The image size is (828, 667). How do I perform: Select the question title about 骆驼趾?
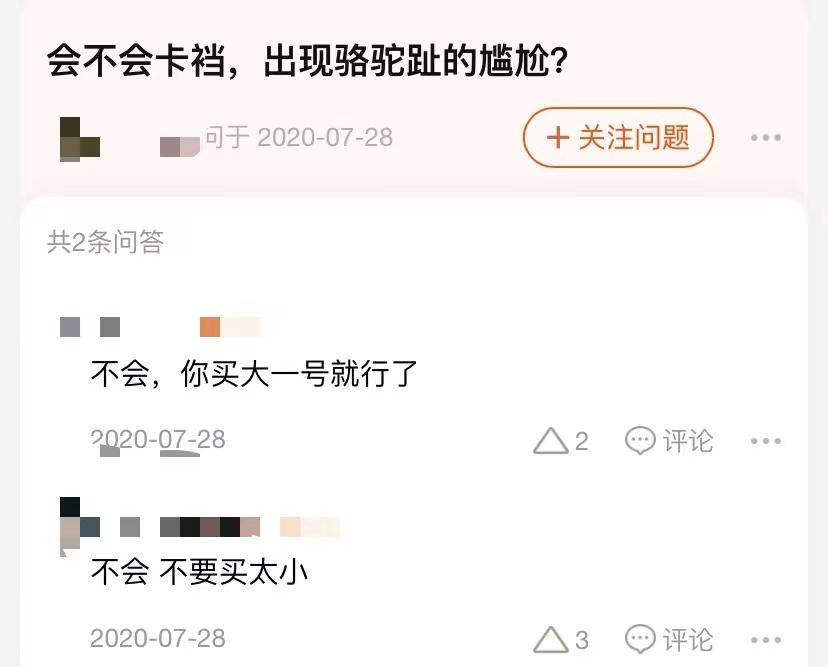[x=307, y=61]
